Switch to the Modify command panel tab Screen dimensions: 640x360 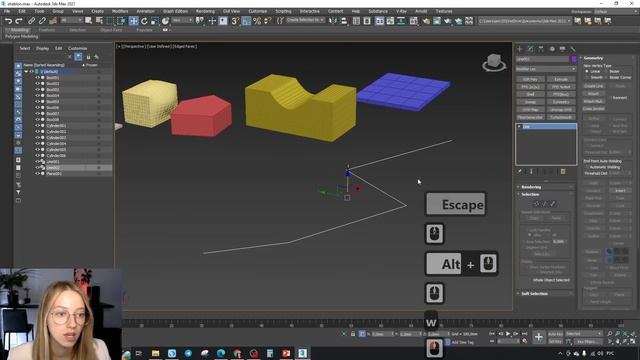pos(530,49)
